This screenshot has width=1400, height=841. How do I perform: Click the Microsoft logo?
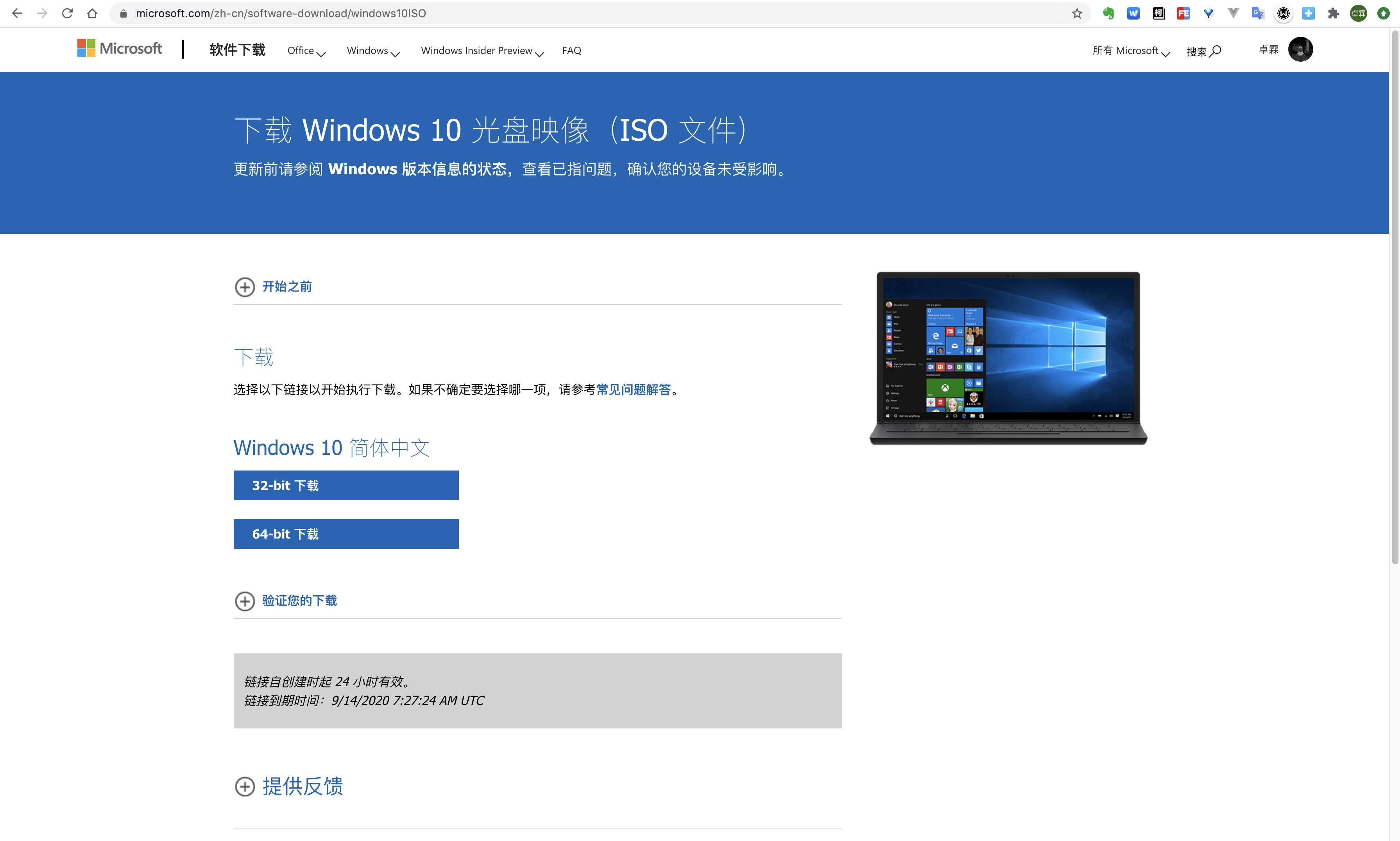point(120,49)
